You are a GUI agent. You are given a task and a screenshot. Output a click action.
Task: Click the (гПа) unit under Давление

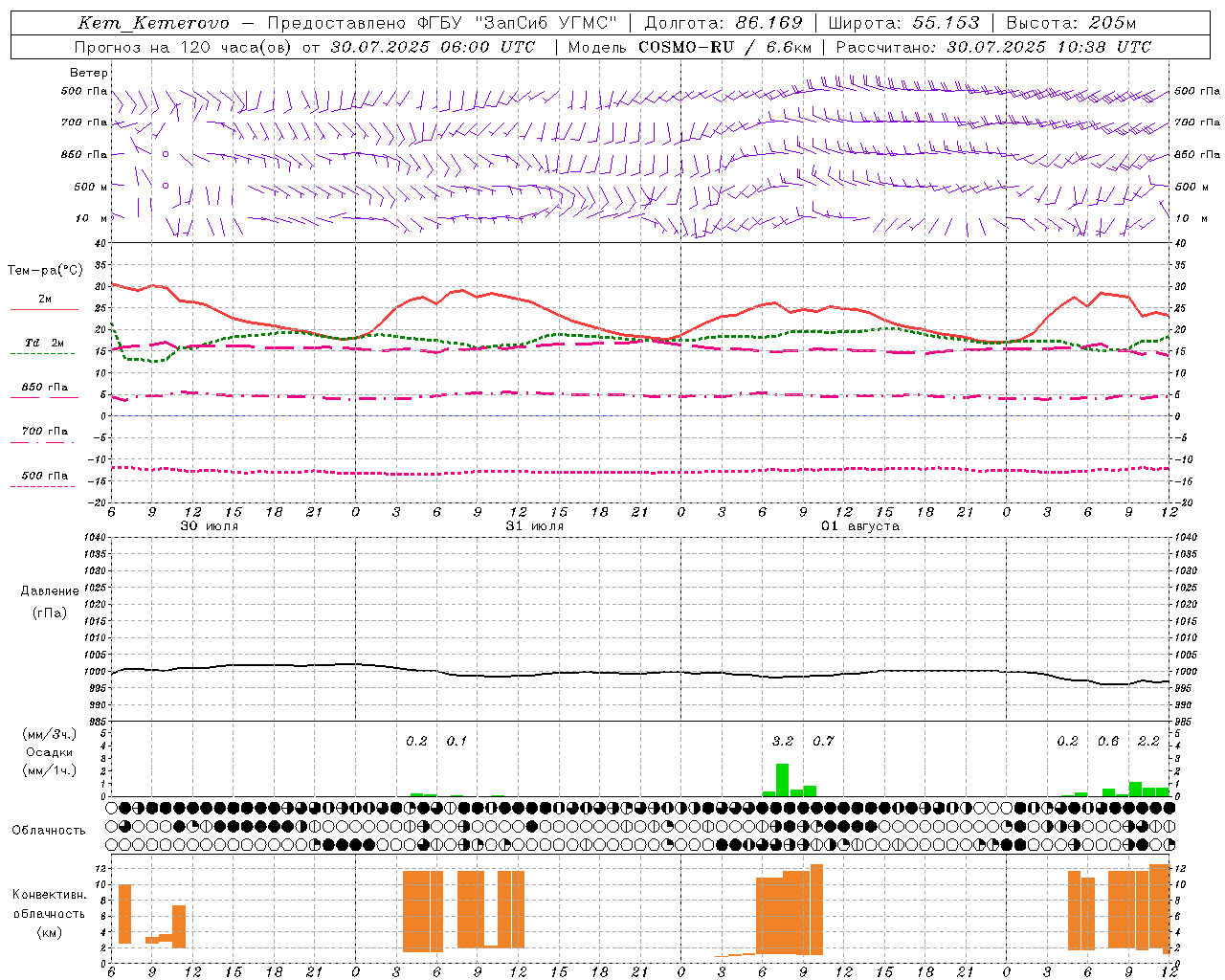click(50, 612)
